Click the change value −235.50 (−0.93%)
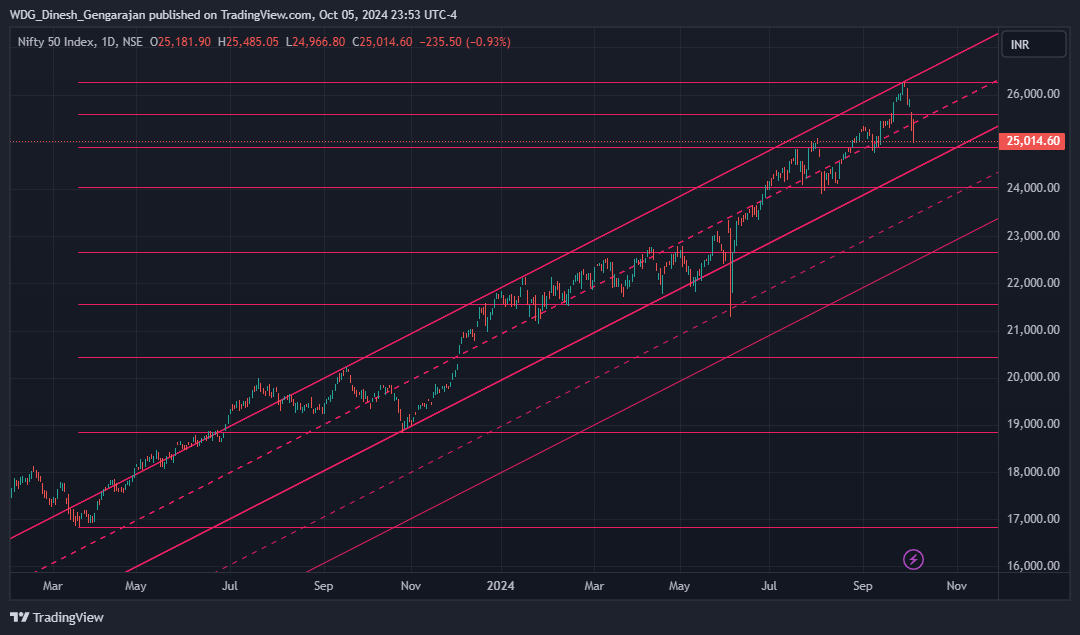 click(464, 42)
